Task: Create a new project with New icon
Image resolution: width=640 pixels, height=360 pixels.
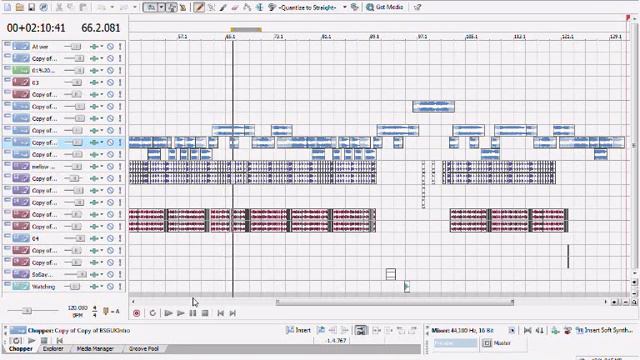Action: point(7,7)
